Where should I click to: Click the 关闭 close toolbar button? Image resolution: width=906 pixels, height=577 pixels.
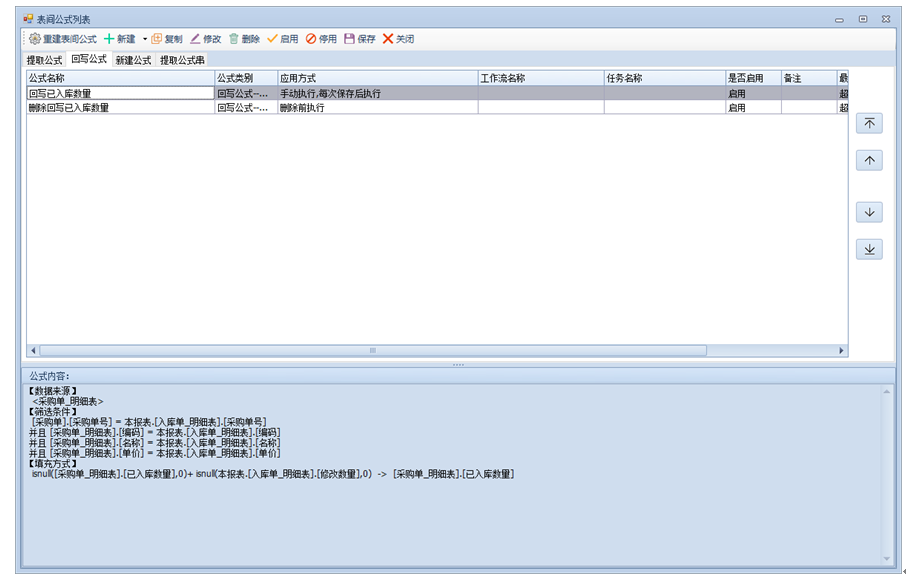pos(398,39)
